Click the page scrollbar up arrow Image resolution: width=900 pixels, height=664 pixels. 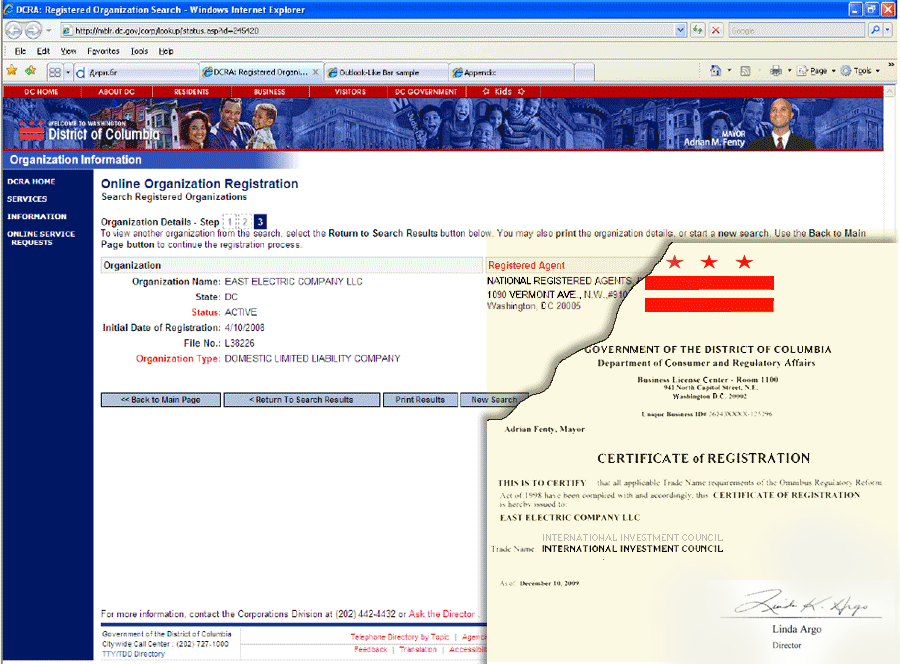(890, 91)
